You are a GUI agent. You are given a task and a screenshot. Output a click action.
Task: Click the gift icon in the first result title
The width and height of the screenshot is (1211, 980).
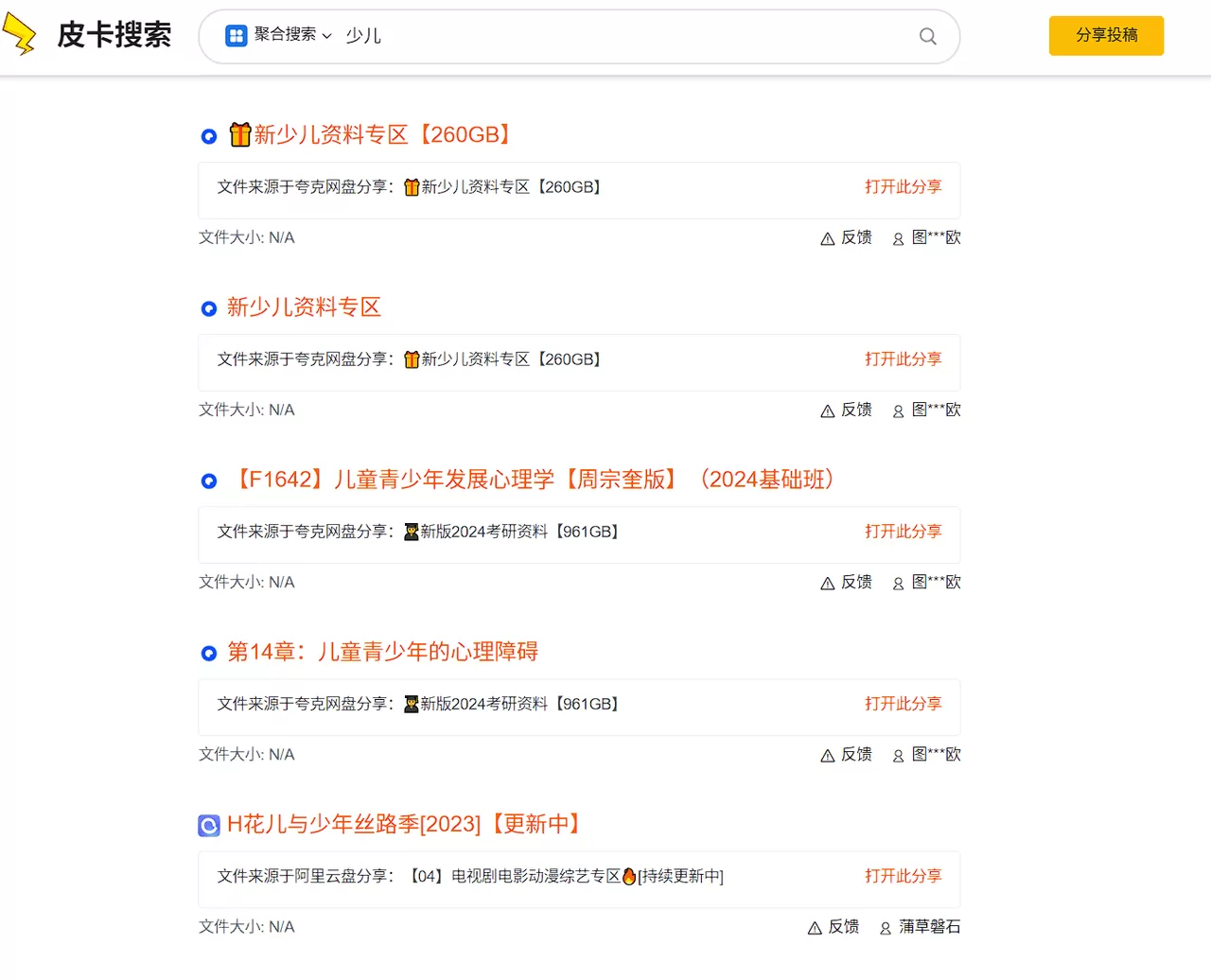coord(240,134)
